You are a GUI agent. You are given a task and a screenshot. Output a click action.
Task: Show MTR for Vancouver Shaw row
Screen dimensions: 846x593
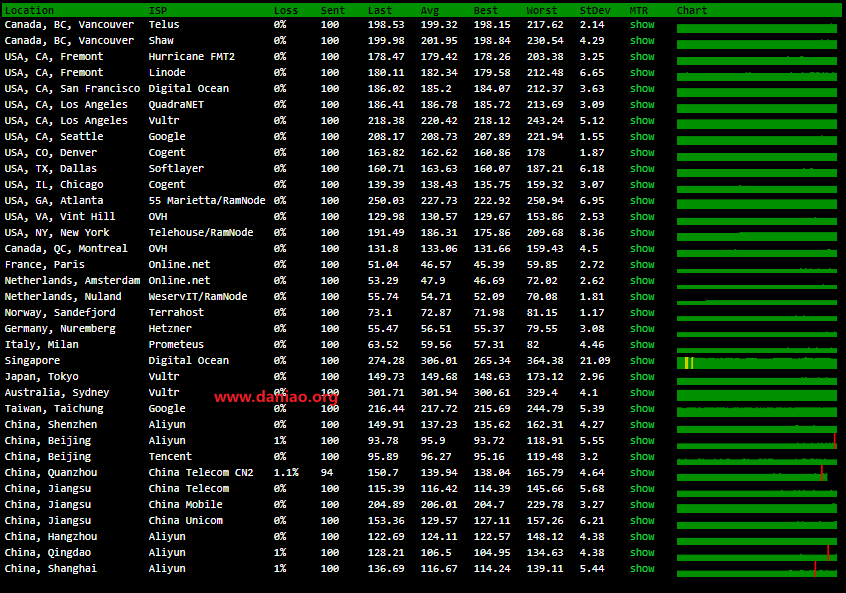pos(642,40)
